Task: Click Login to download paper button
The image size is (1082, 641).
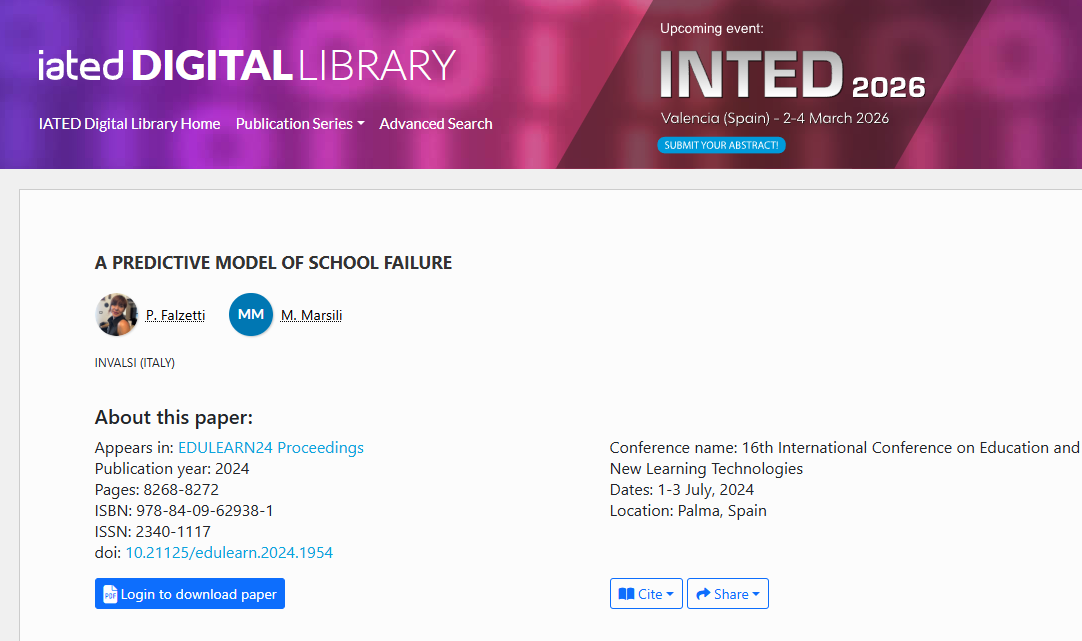Action: (x=190, y=594)
